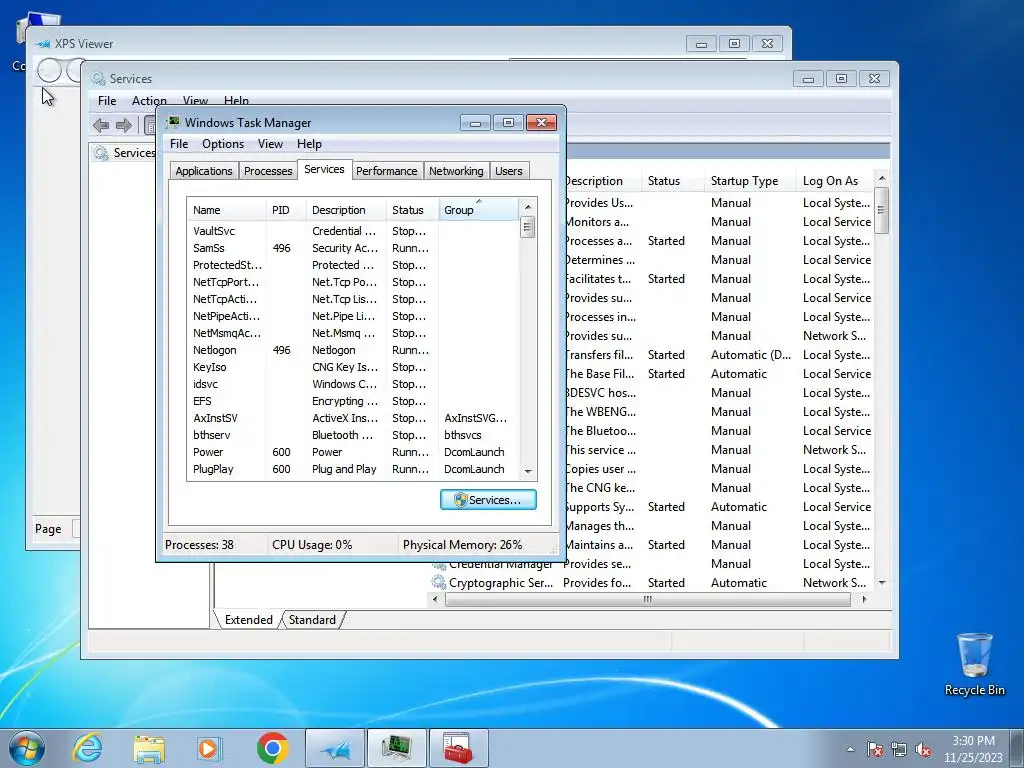Select bthserv service row

click(353, 435)
